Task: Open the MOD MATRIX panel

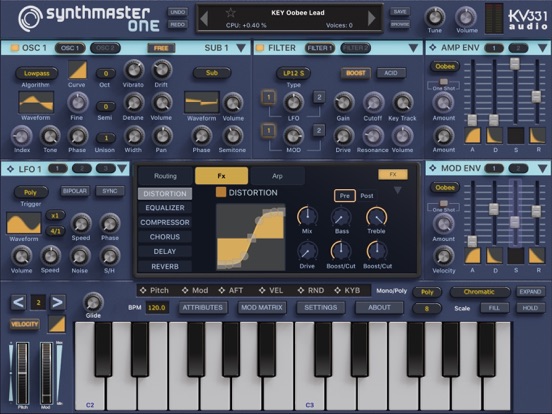Action: [x=262, y=308]
